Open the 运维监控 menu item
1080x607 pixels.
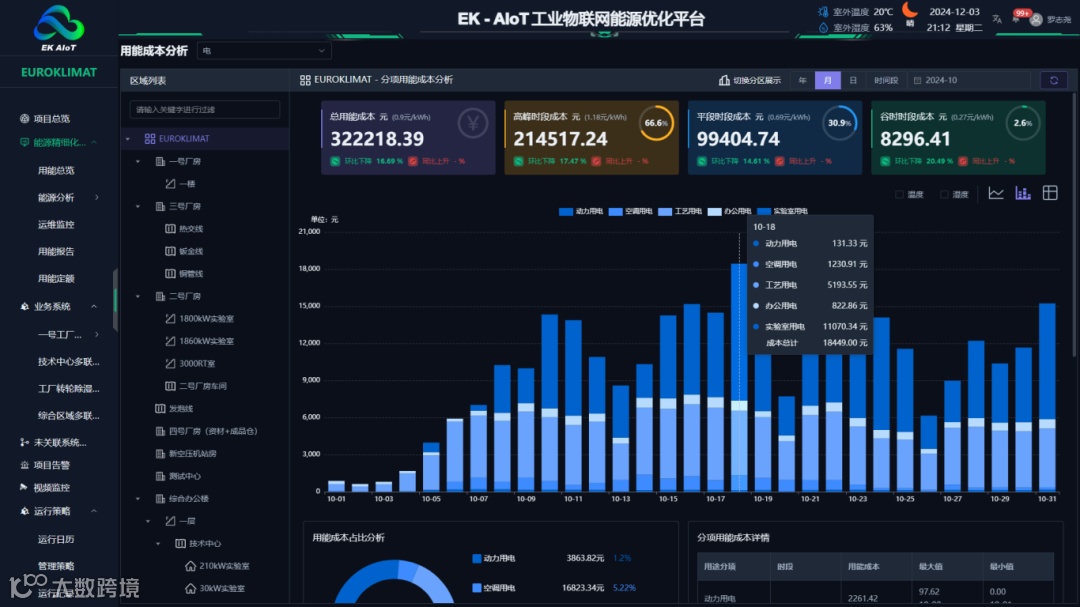[x=56, y=225]
